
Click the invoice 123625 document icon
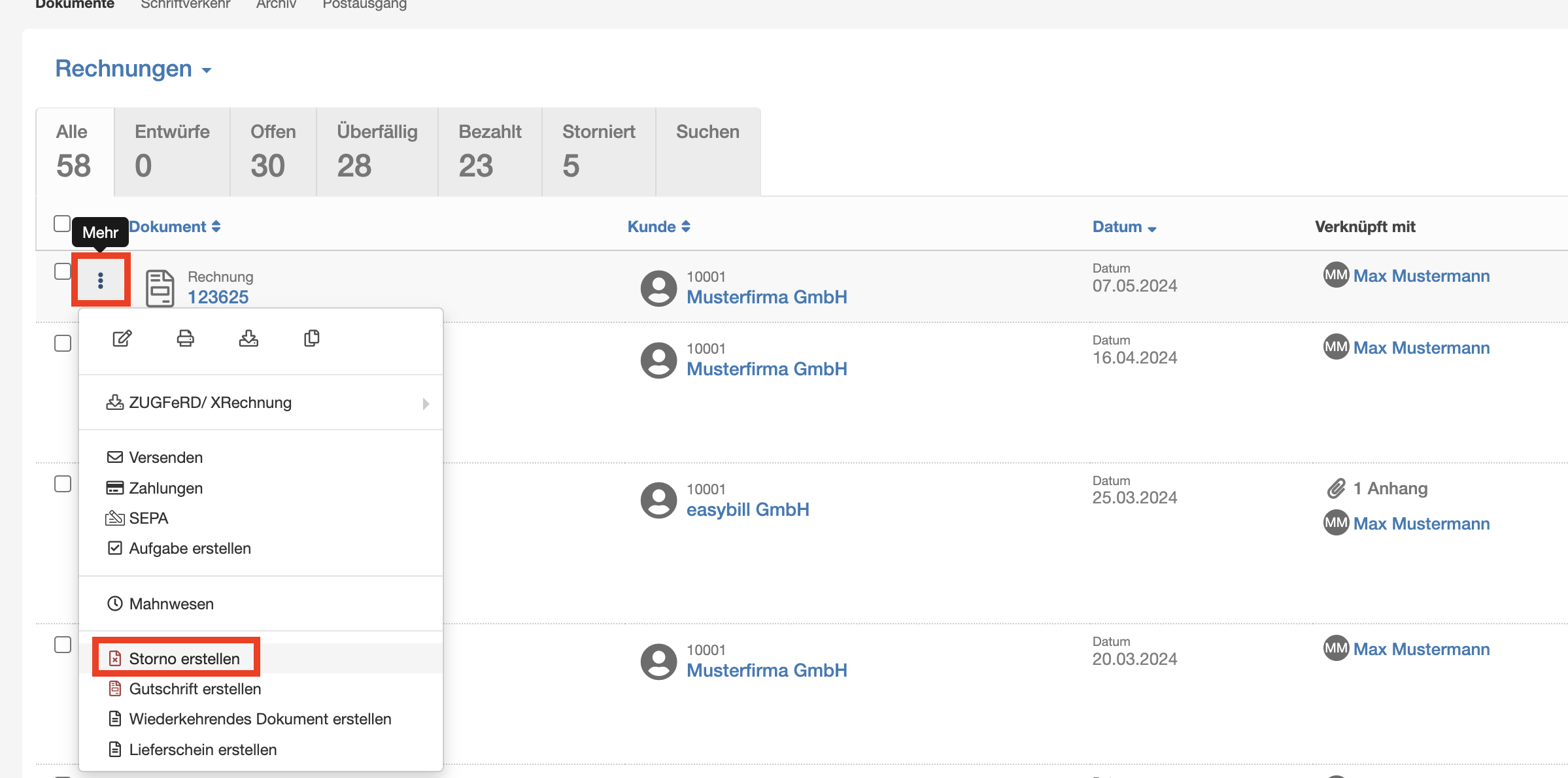click(x=160, y=288)
